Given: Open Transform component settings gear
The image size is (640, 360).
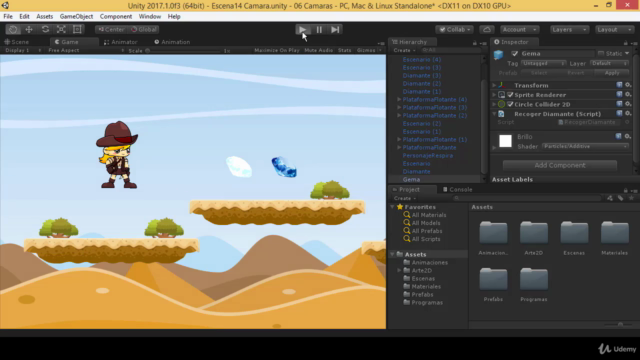Looking at the screenshot, I should pyautogui.click(x=628, y=85).
